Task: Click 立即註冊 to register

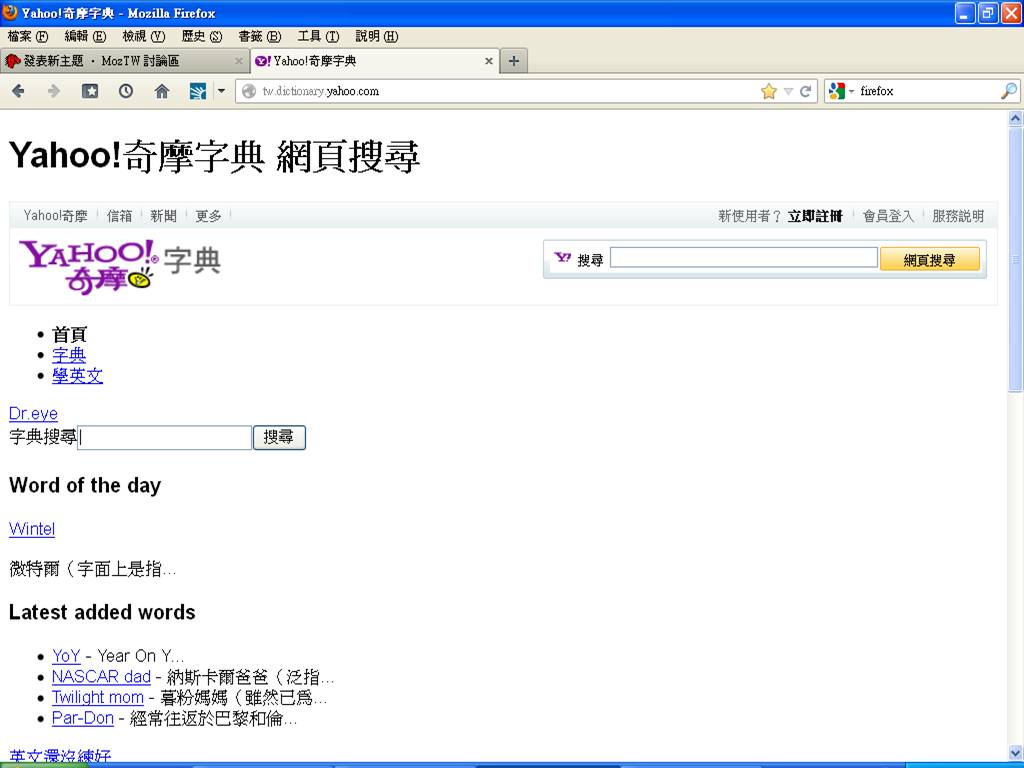Action: (815, 216)
